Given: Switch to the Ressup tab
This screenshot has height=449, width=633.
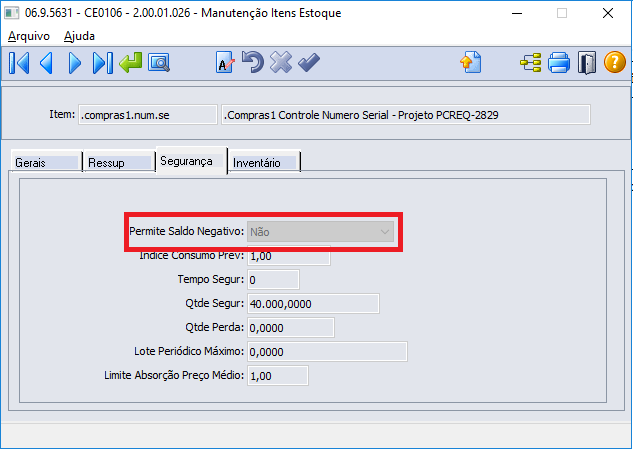Looking at the screenshot, I should 119,162.
